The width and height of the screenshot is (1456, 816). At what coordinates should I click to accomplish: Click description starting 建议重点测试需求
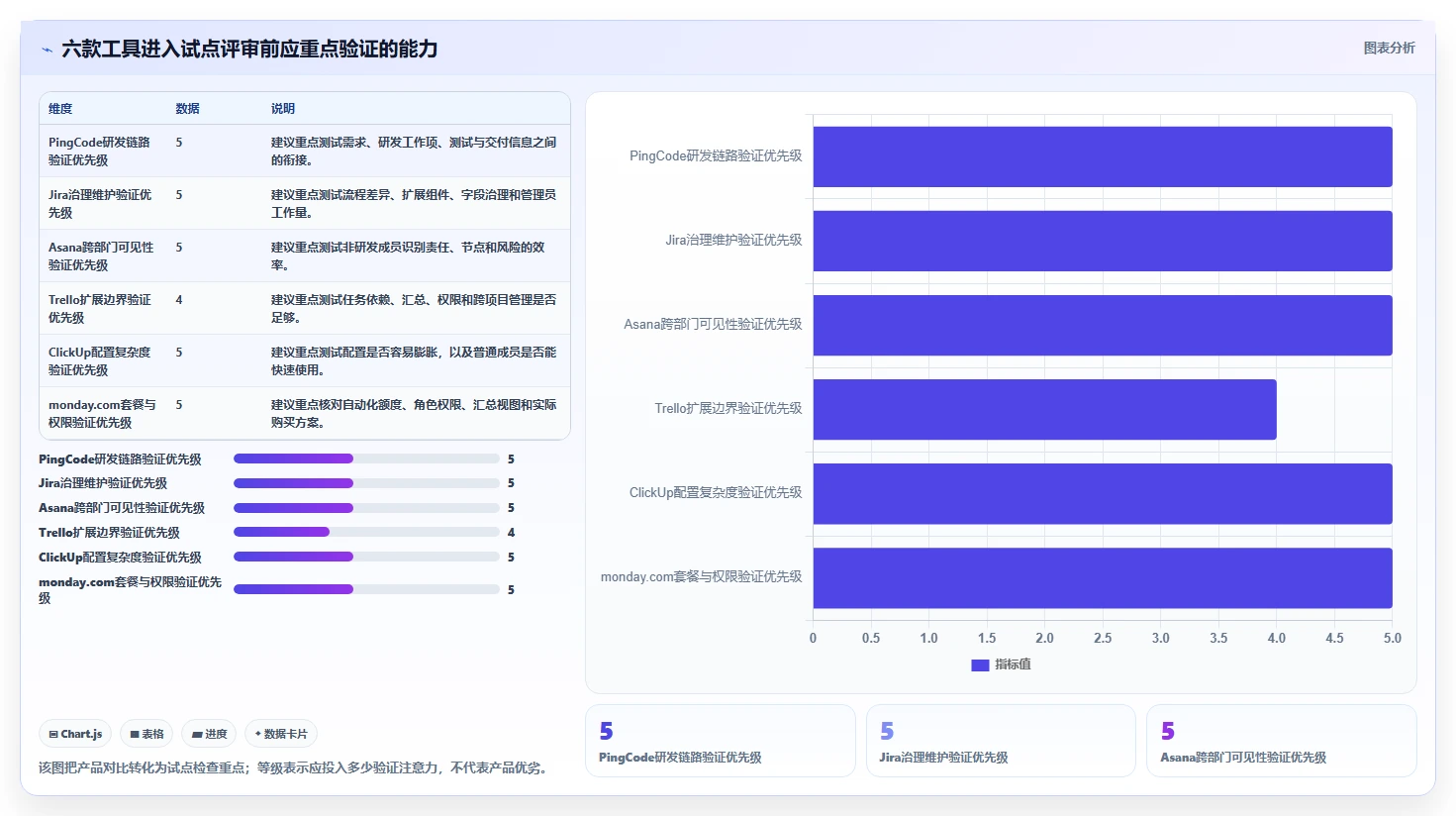[414, 152]
